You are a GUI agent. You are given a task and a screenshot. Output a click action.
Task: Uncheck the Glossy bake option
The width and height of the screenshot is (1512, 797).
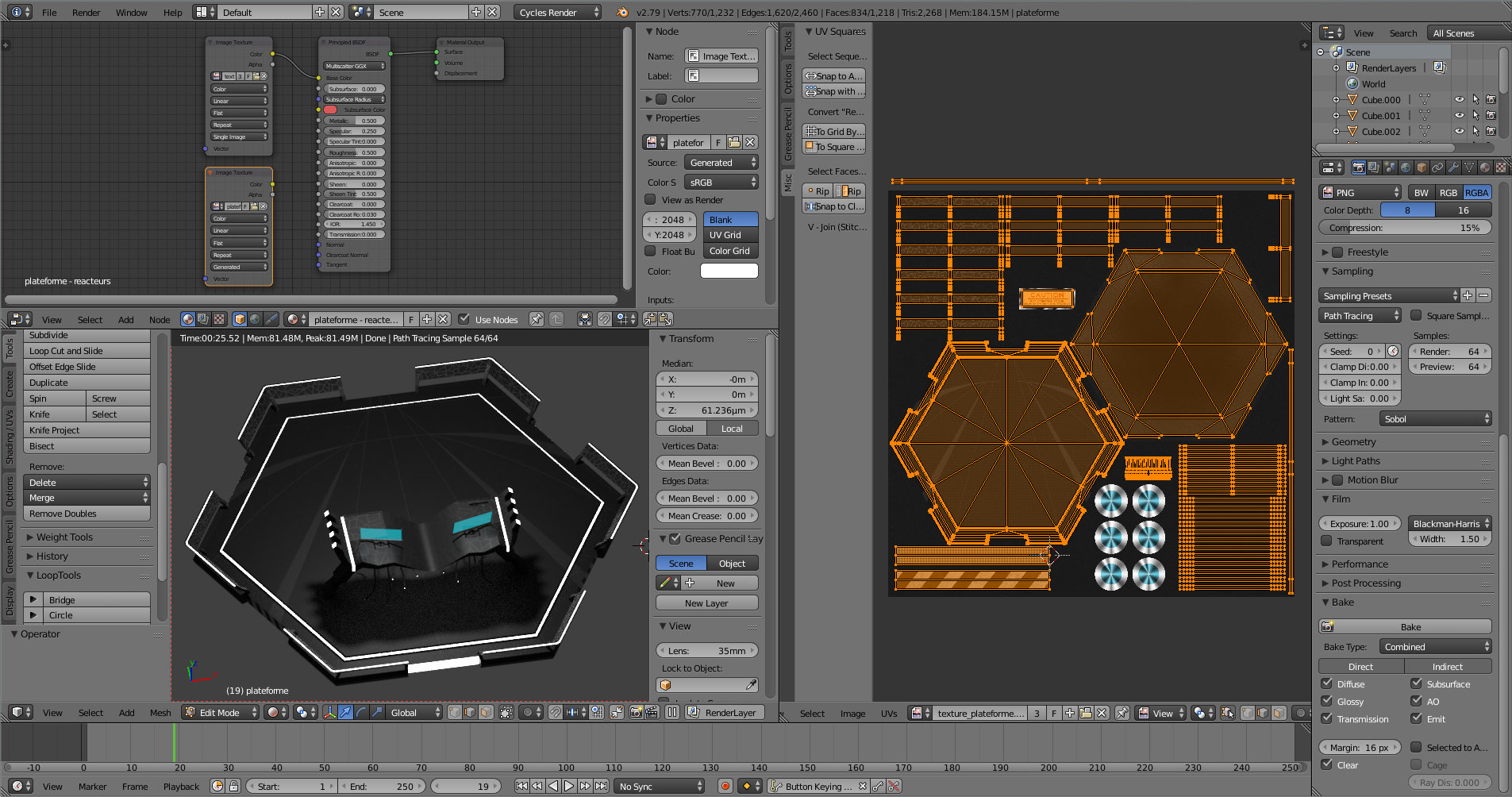pos(1326,701)
